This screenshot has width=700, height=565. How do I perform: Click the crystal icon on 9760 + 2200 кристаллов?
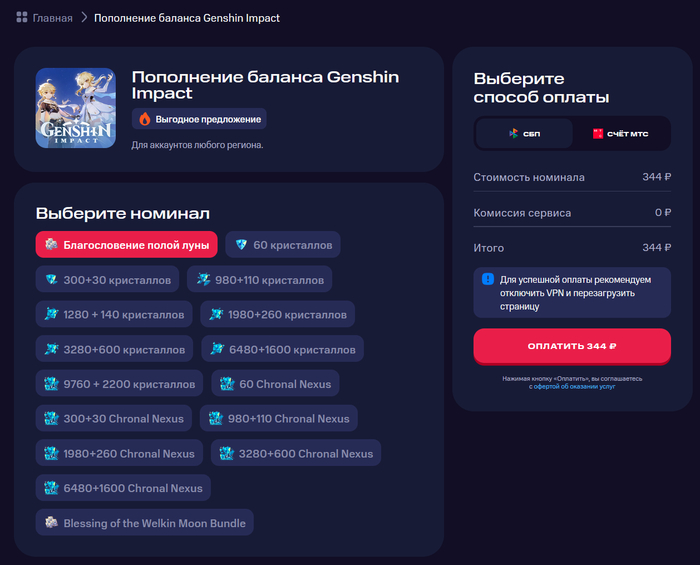point(51,384)
